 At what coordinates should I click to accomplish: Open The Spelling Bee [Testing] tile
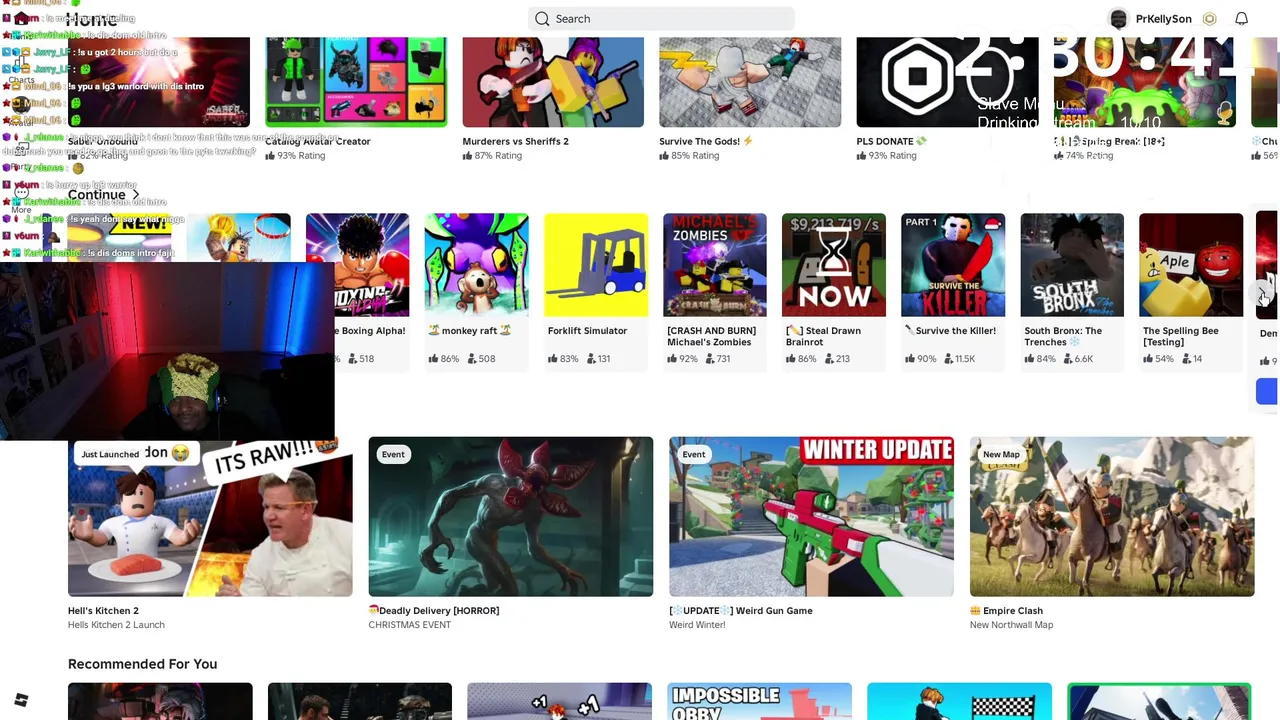click(1191, 265)
